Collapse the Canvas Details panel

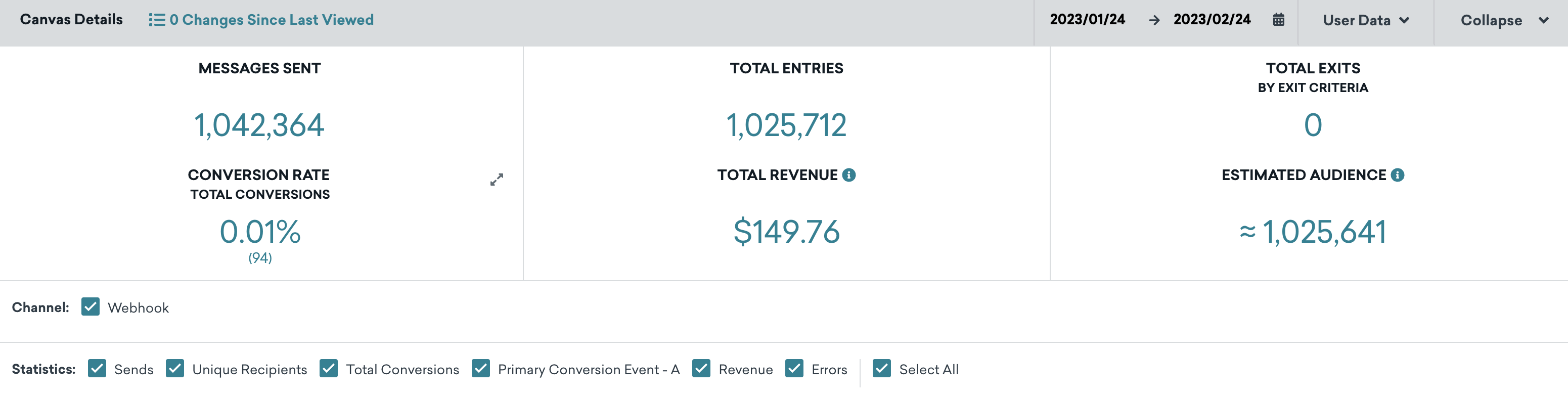point(1503,20)
